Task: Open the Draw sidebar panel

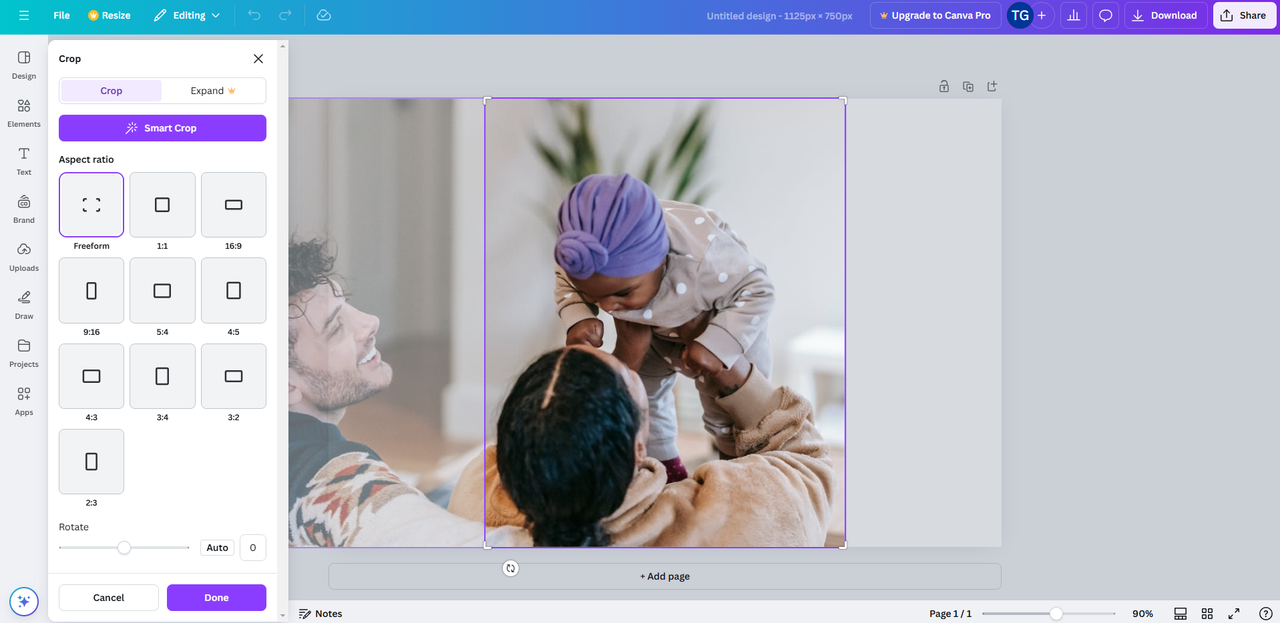Action: (x=24, y=304)
